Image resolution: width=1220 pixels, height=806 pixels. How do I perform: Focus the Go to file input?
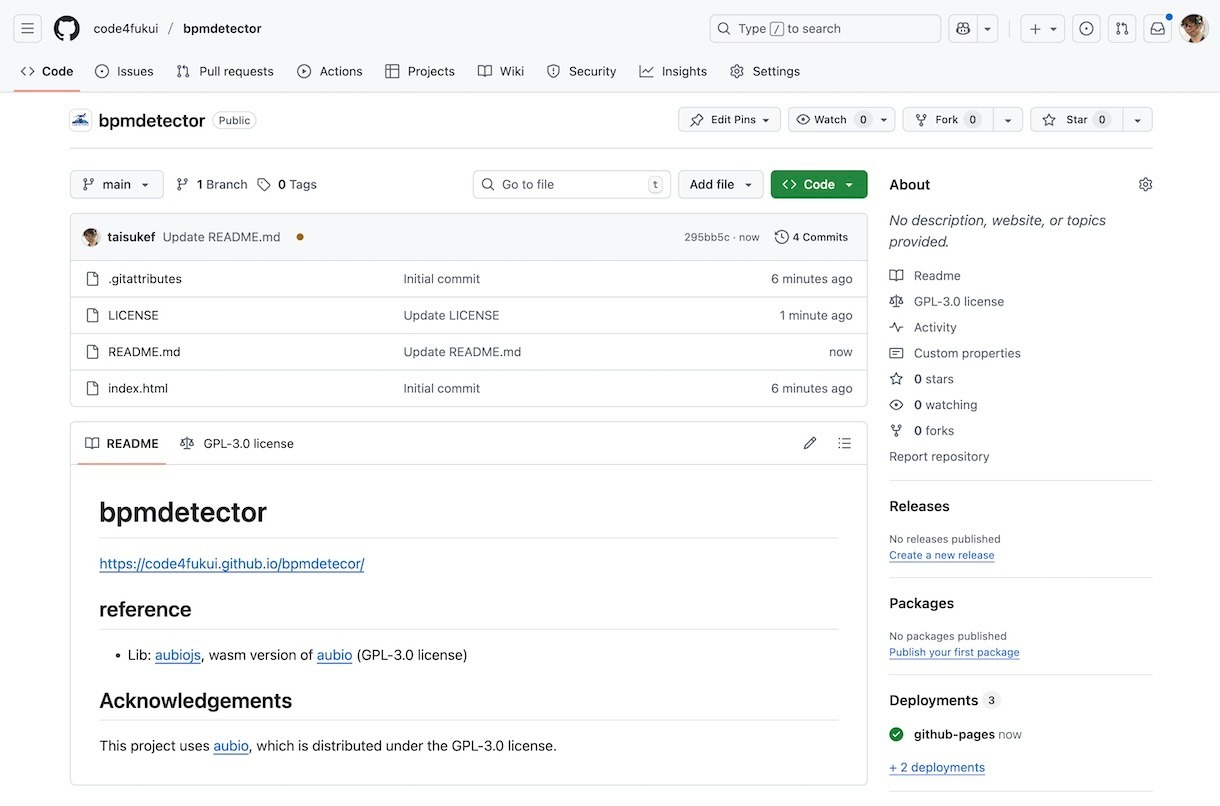tap(572, 184)
